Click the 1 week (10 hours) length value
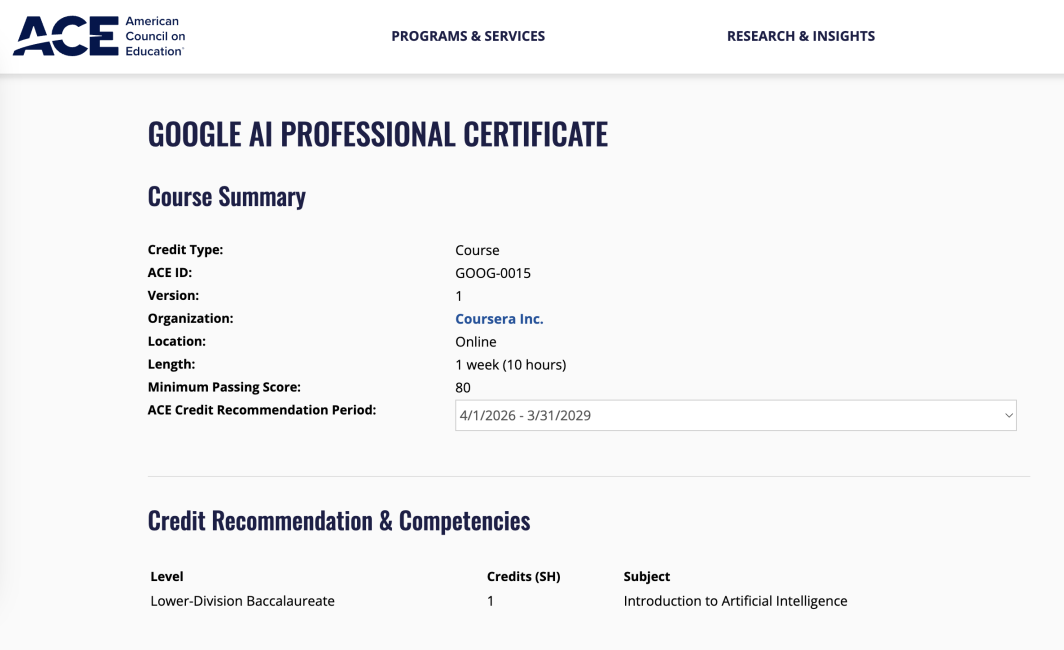 click(511, 365)
